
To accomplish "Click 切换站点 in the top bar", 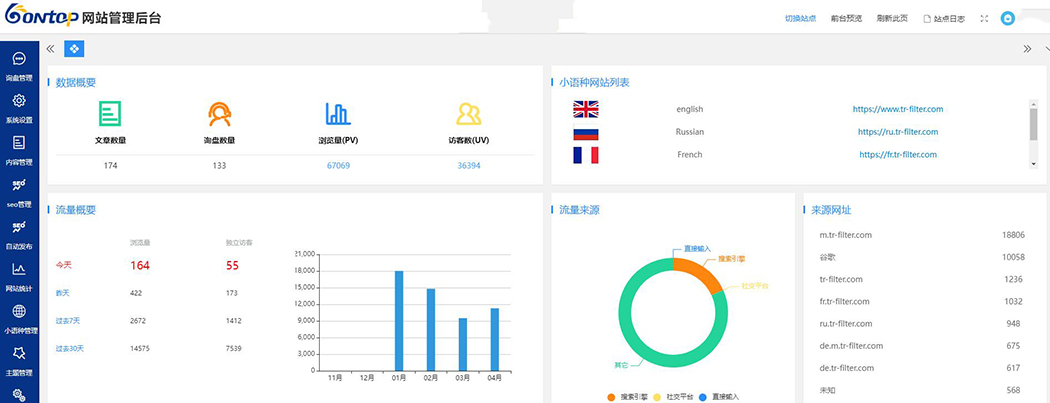I will 801,18.
